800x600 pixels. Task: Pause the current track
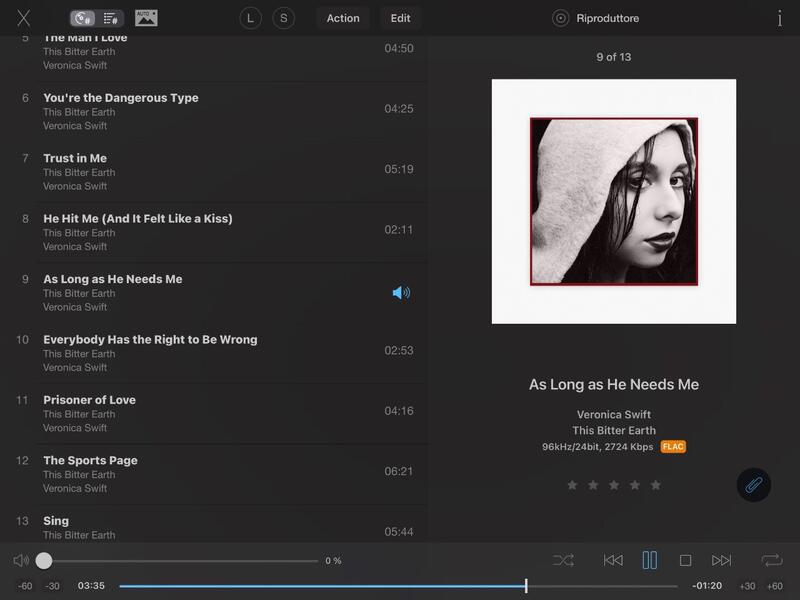tap(650, 561)
